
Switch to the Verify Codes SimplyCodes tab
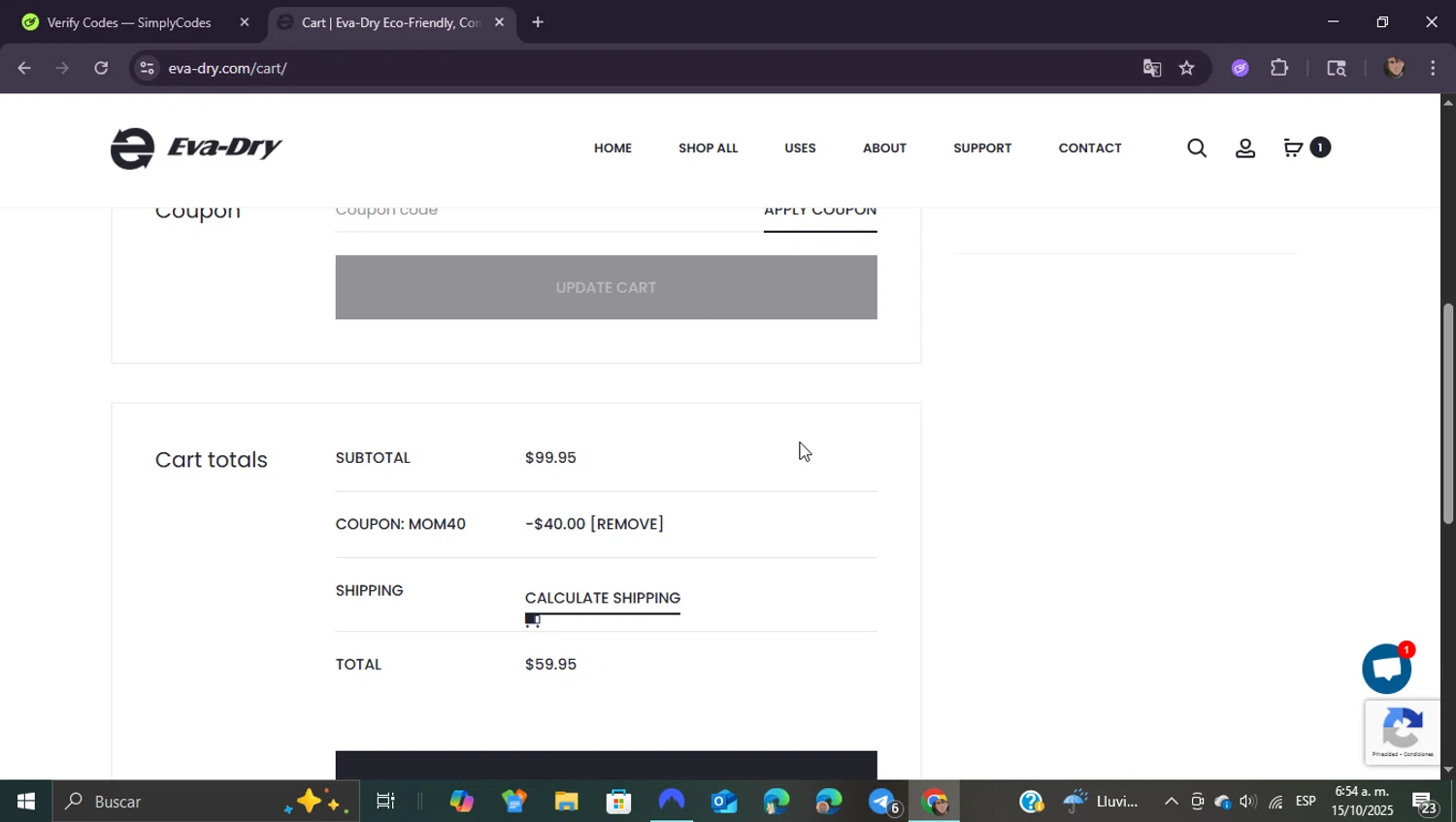point(128,22)
